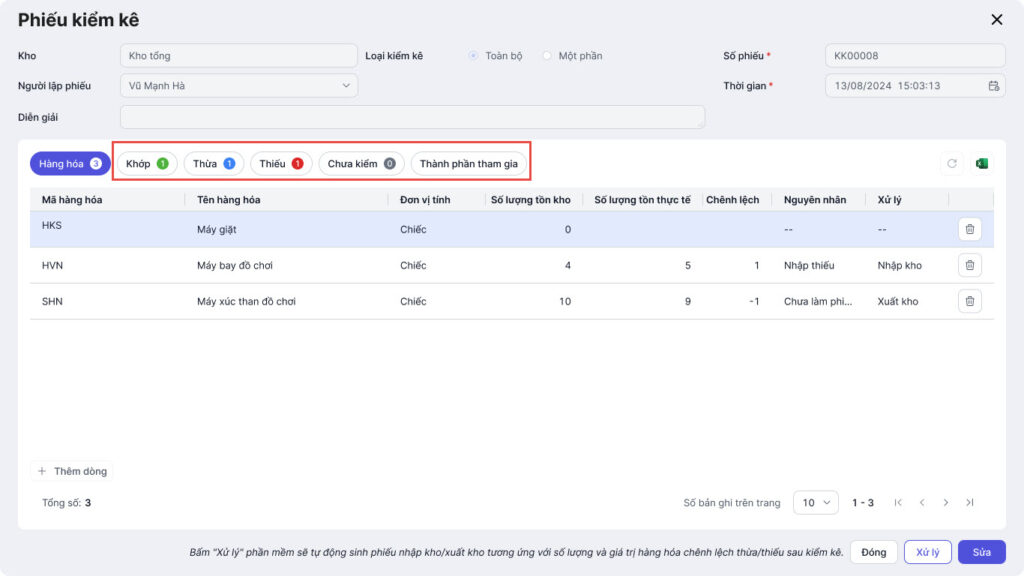The image size is (1024, 576).
Task: Remove the SHN row using trash icon
Action: pos(969,301)
